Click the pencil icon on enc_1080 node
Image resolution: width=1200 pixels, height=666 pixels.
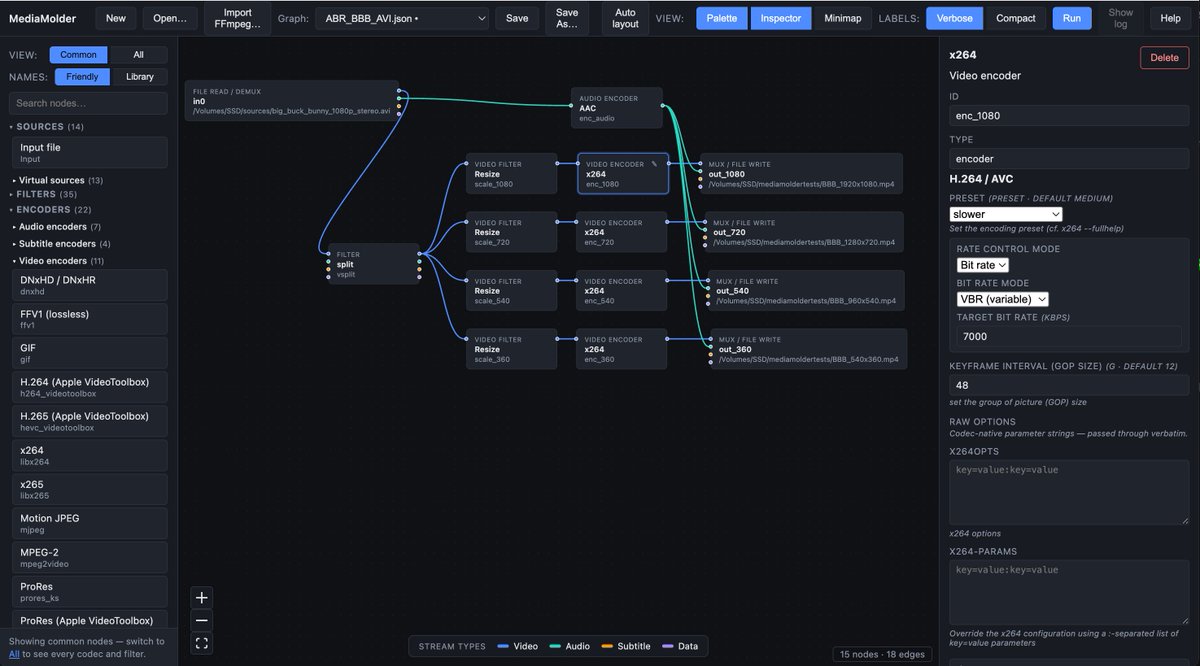[x=654, y=164]
